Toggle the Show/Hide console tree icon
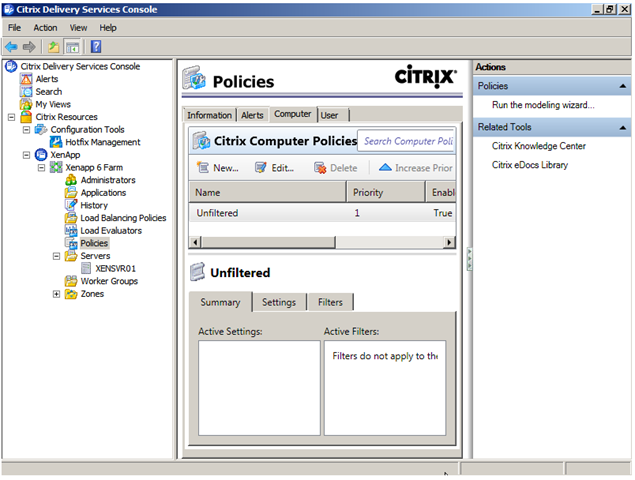 tap(72, 47)
